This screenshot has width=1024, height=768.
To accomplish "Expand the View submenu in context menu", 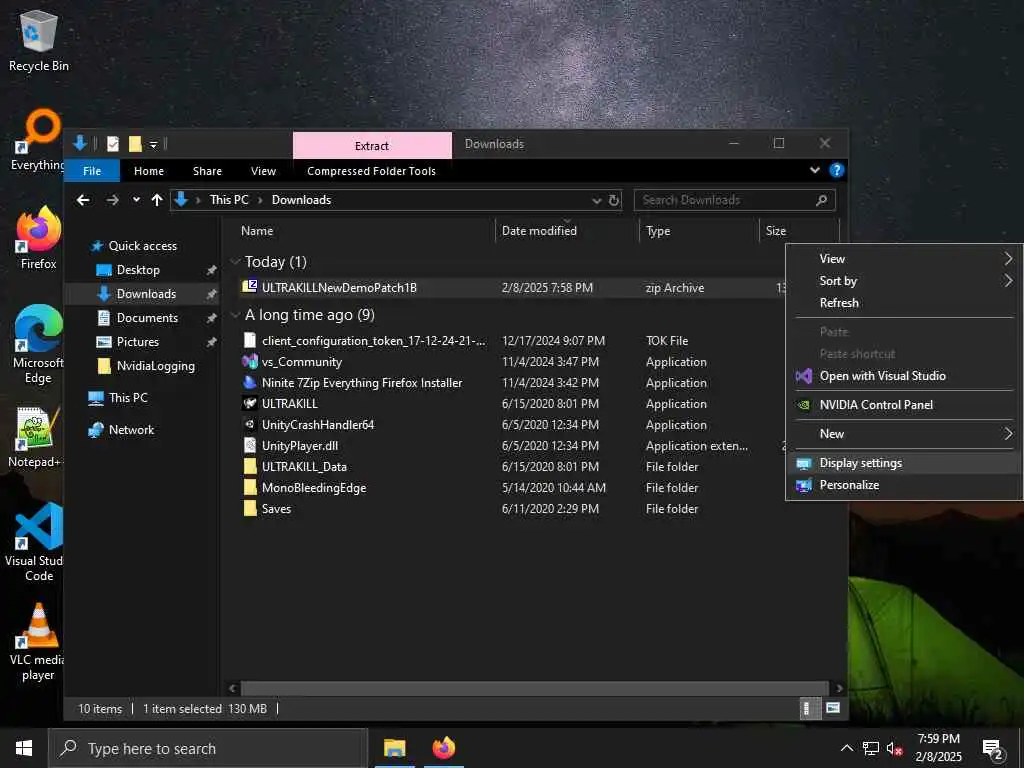I will [904, 259].
